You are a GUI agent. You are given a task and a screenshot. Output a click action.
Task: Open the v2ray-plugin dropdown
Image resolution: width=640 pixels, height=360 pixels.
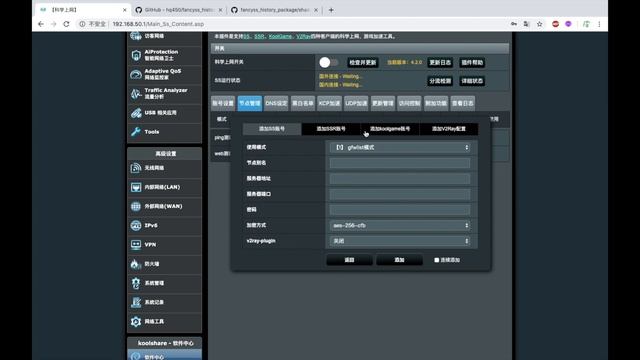pyautogui.click(x=400, y=241)
